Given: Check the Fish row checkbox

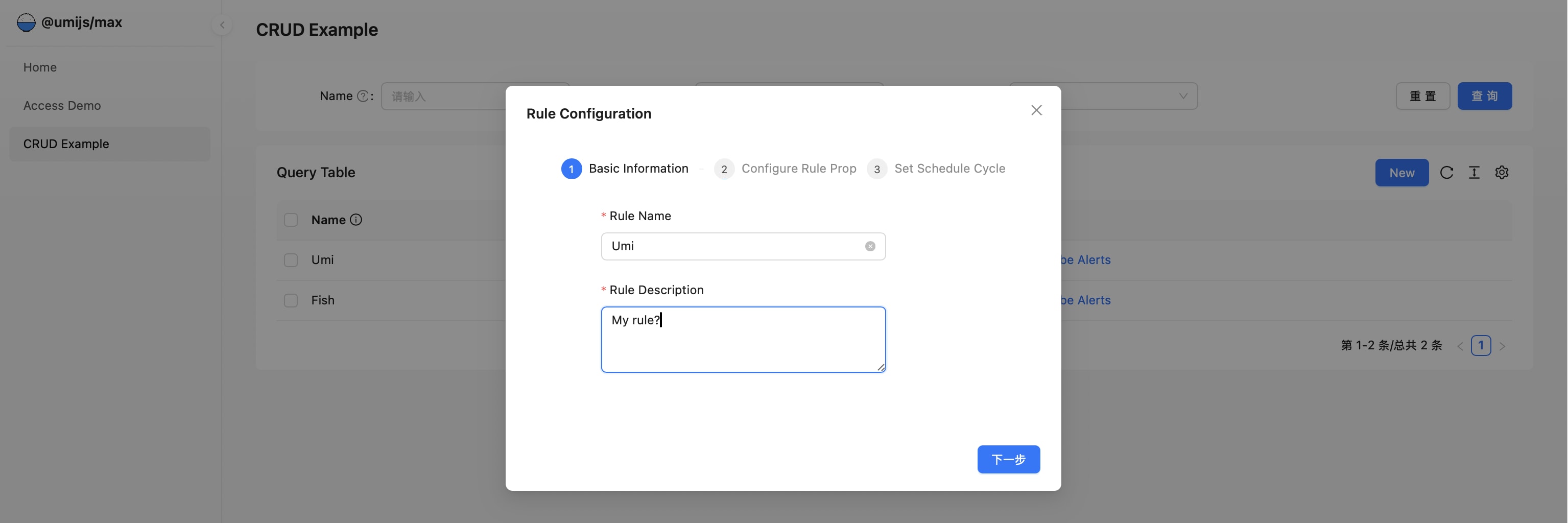Looking at the screenshot, I should coord(291,300).
